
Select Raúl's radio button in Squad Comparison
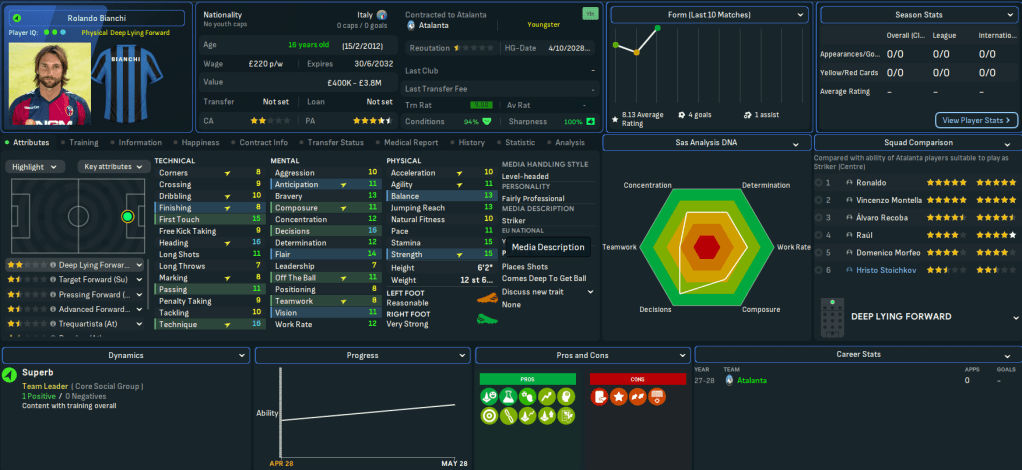819,234
